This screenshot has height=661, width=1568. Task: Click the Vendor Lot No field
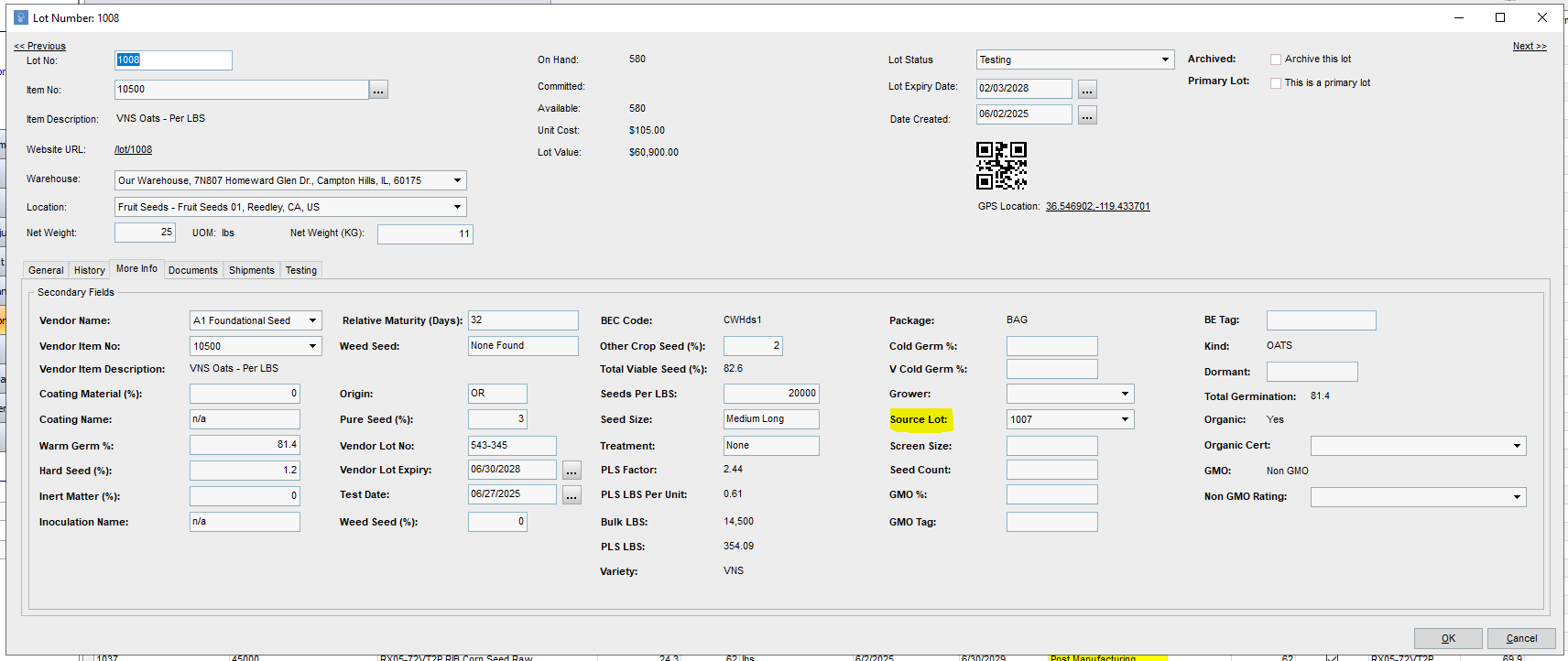pos(512,446)
